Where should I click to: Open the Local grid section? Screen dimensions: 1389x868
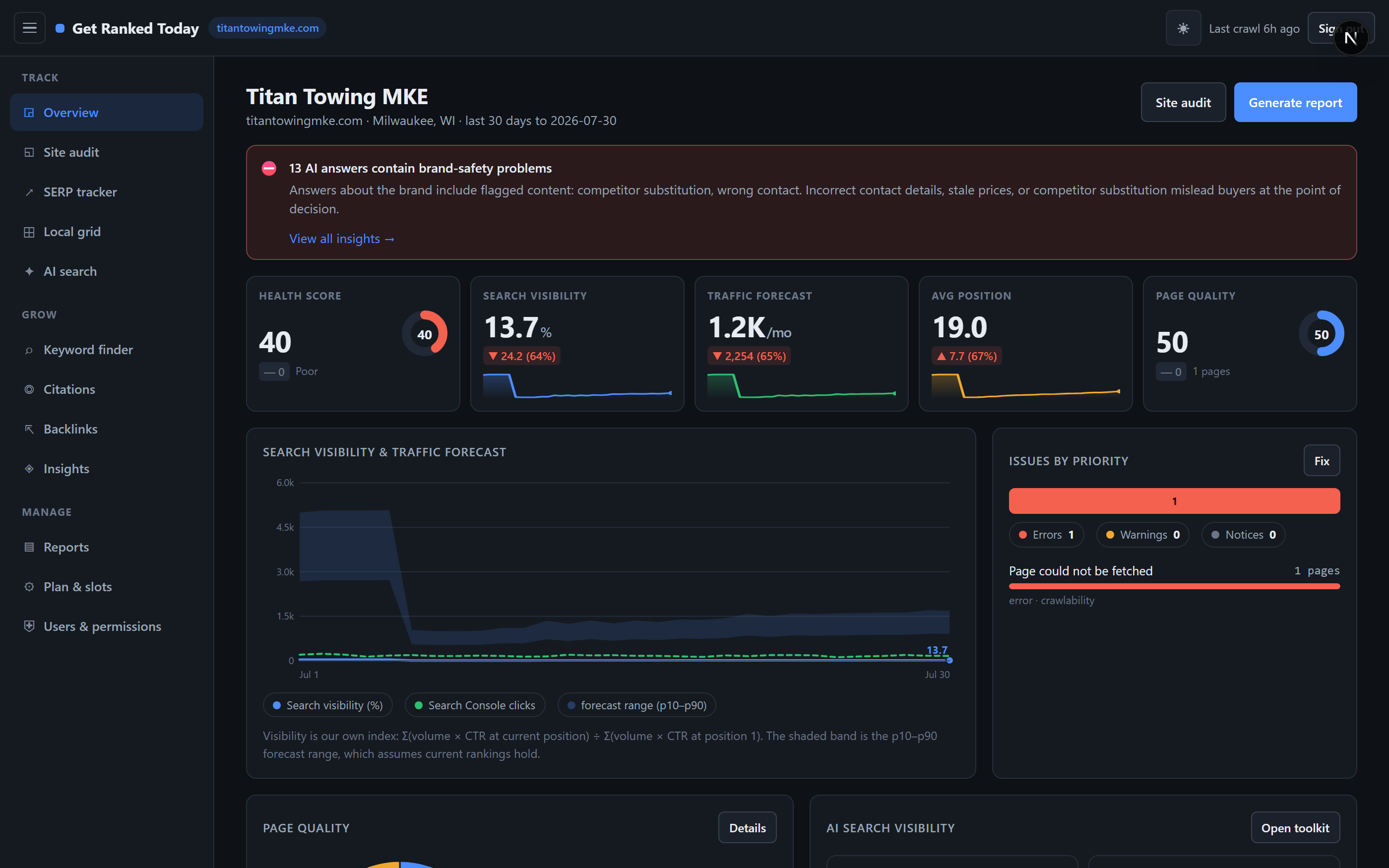[106, 232]
